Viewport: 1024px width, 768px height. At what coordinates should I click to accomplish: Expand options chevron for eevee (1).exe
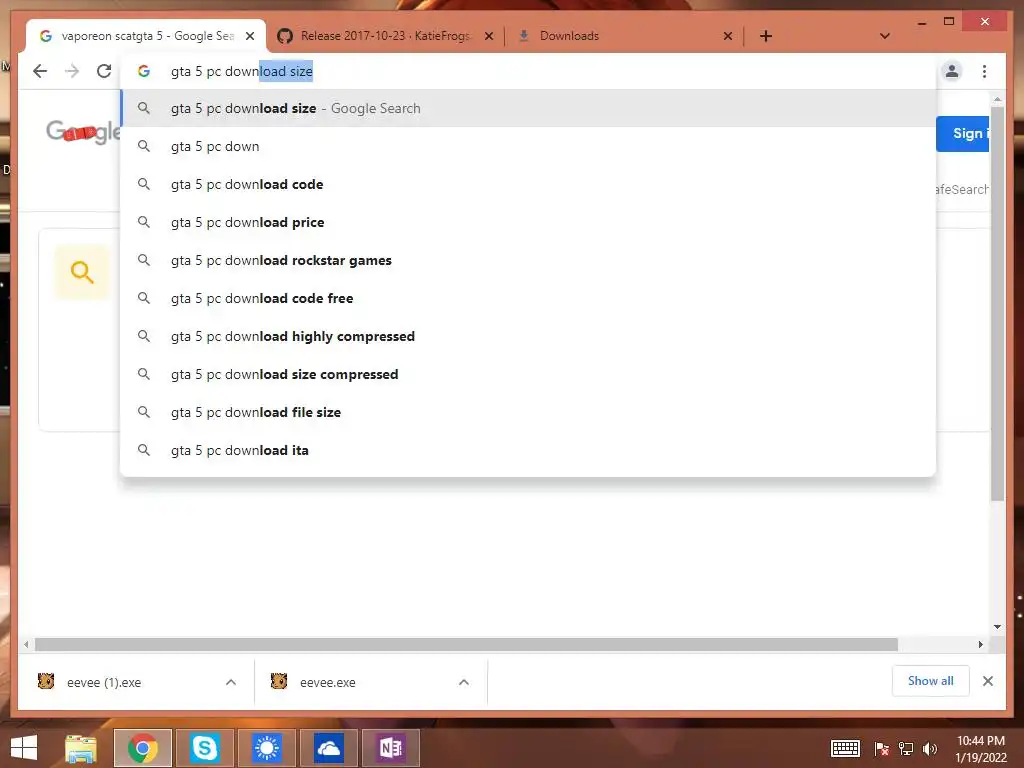(231, 682)
